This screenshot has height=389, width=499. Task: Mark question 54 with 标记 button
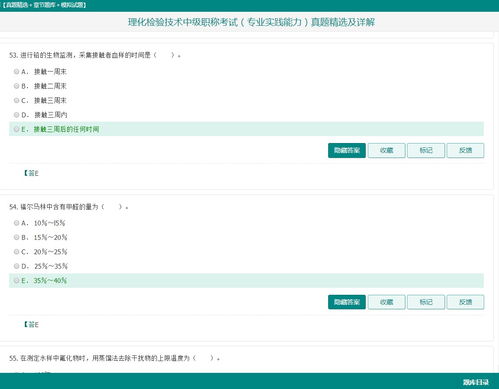(426, 302)
